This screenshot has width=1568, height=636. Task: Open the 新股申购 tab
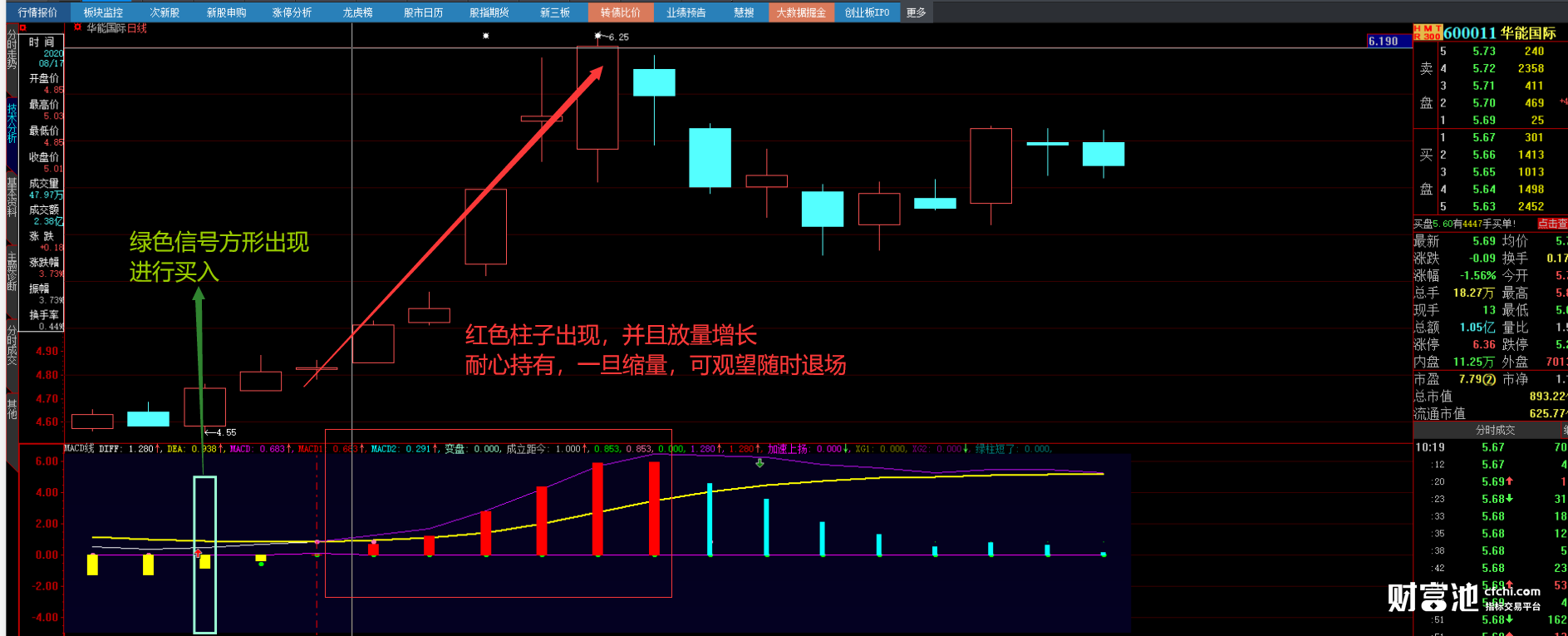pyautogui.click(x=226, y=12)
